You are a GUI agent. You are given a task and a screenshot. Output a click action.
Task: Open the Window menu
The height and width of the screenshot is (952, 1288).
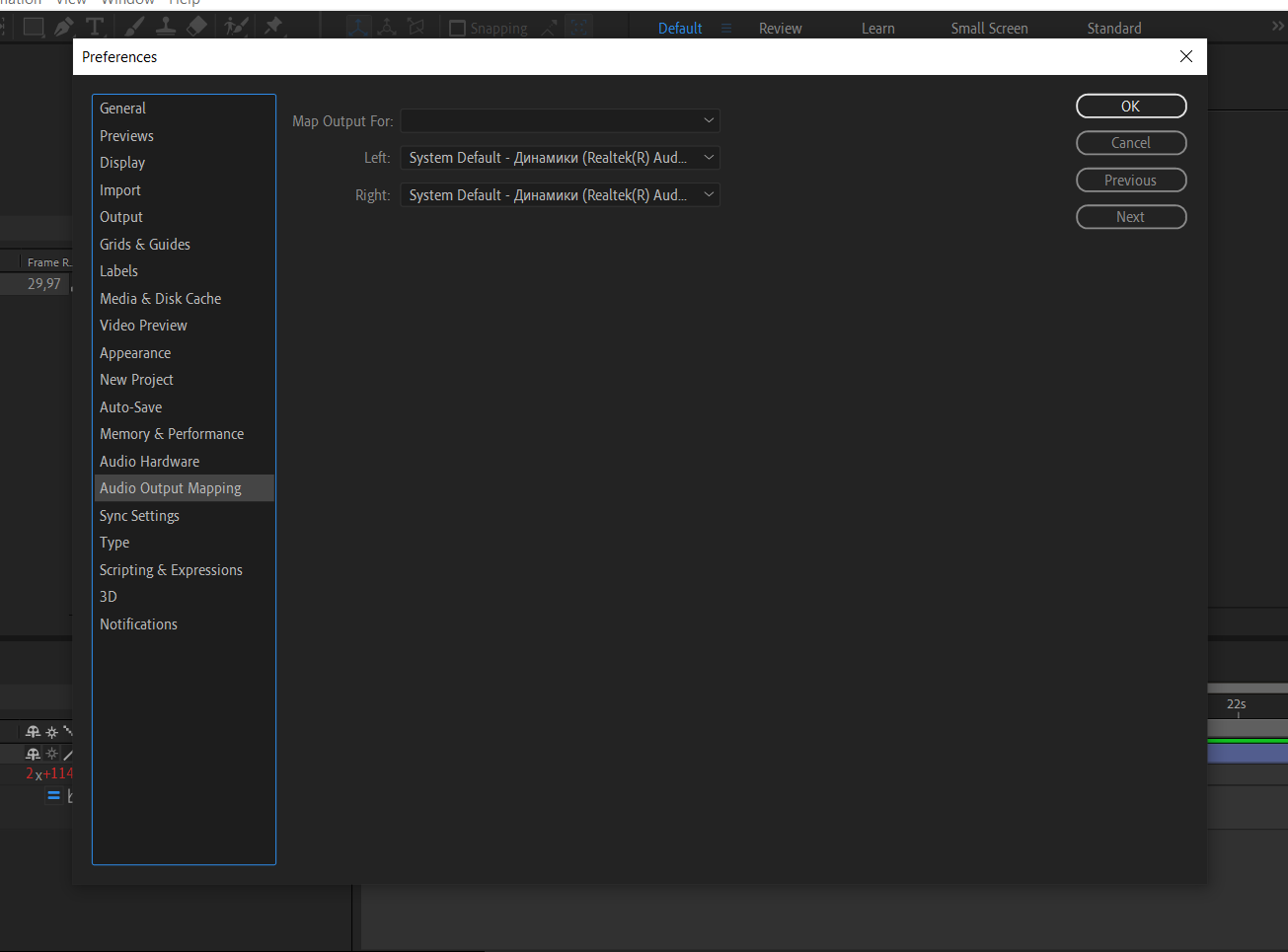127,3
